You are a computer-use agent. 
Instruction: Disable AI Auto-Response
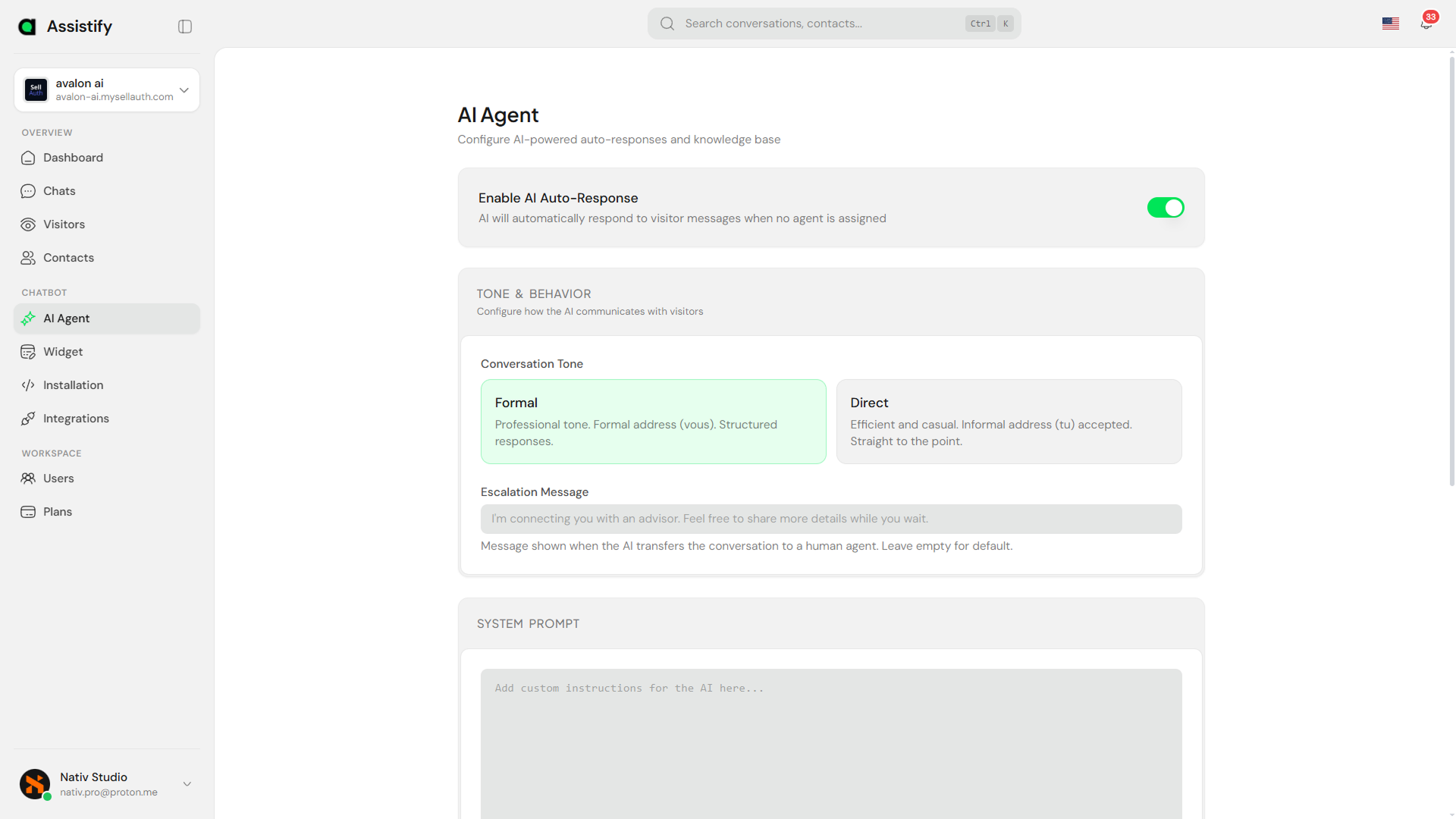point(1166,207)
